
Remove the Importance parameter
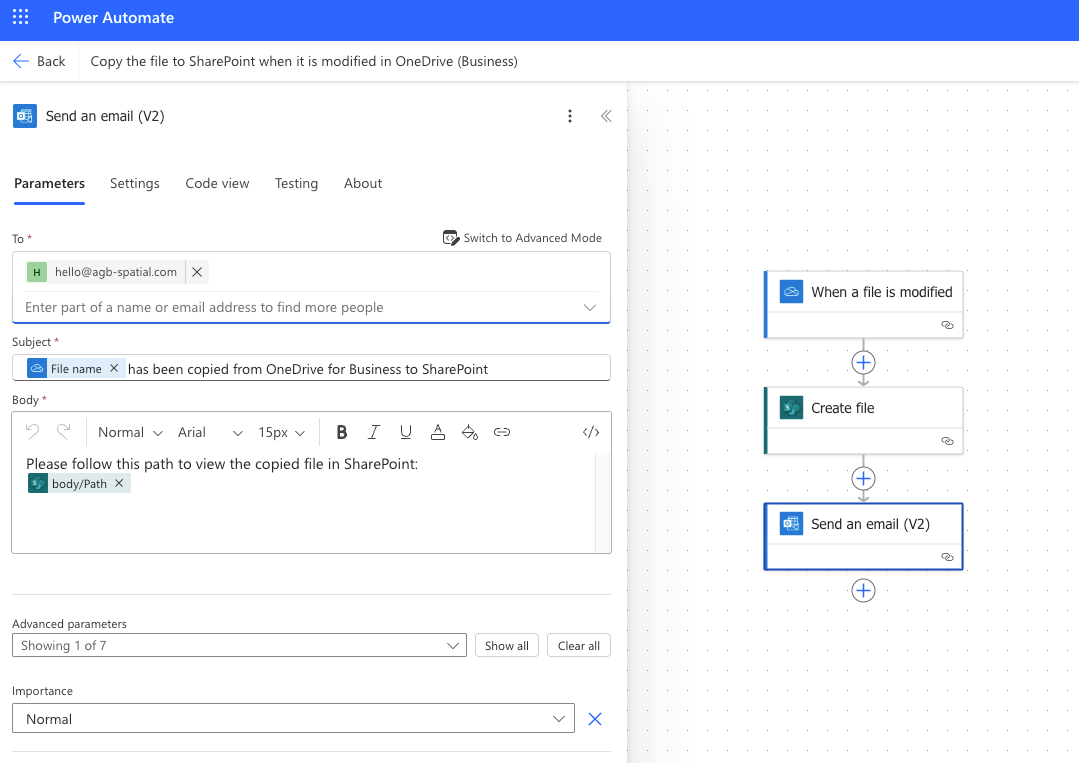click(x=595, y=719)
